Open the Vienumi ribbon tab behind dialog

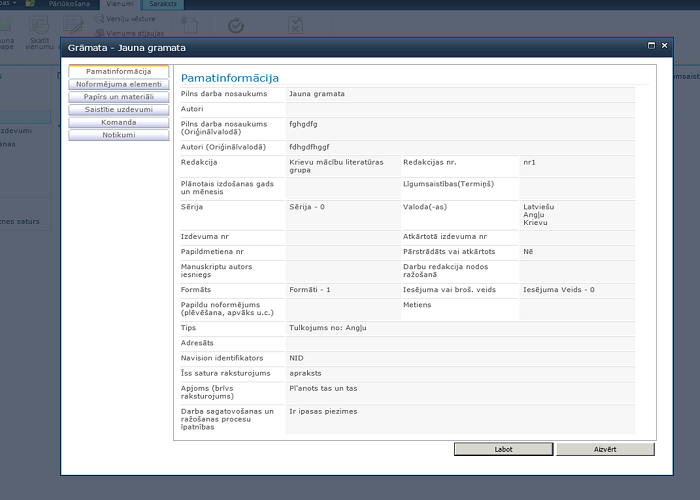click(x=120, y=4)
